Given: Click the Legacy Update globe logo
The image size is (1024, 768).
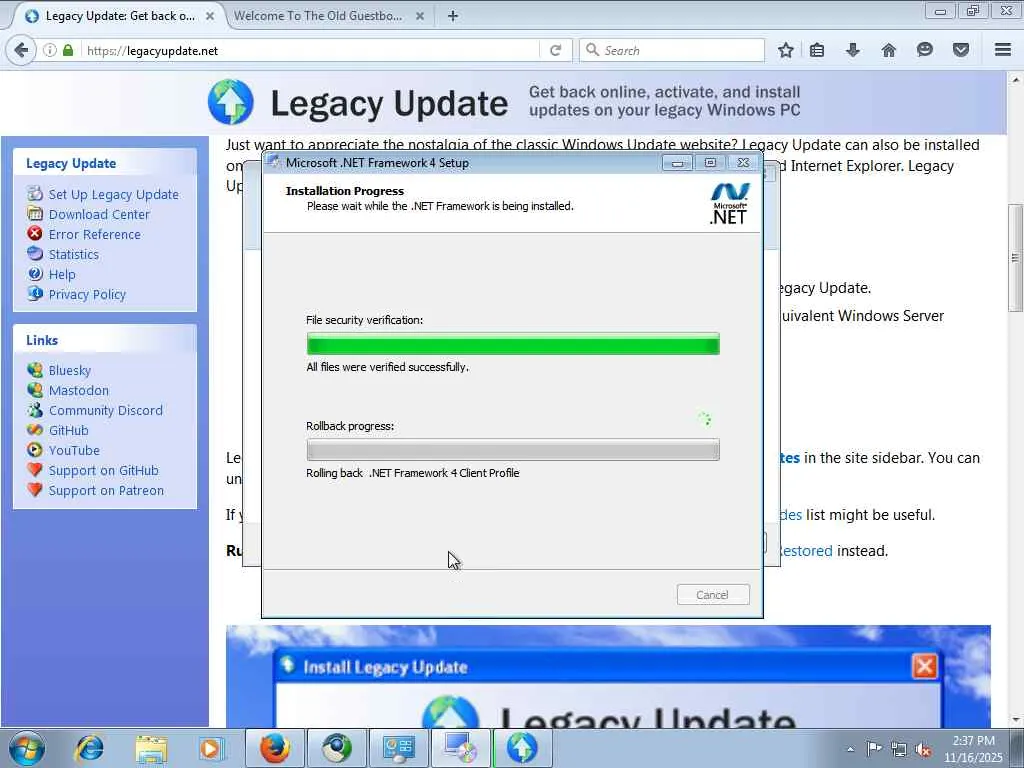Looking at the screenshot, I should tap(231, 102).
